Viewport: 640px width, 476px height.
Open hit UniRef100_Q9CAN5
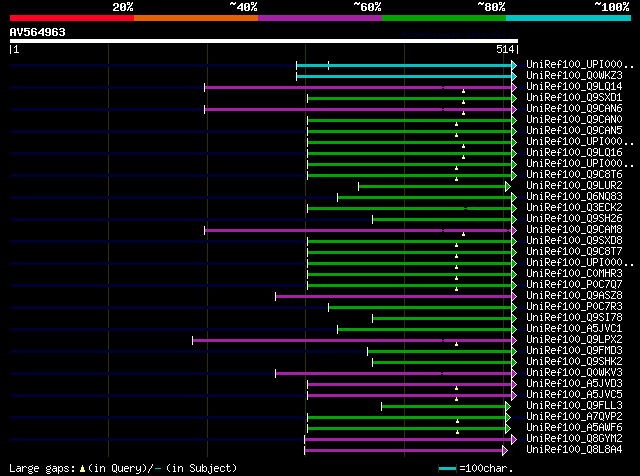click(x=574, y=131)
